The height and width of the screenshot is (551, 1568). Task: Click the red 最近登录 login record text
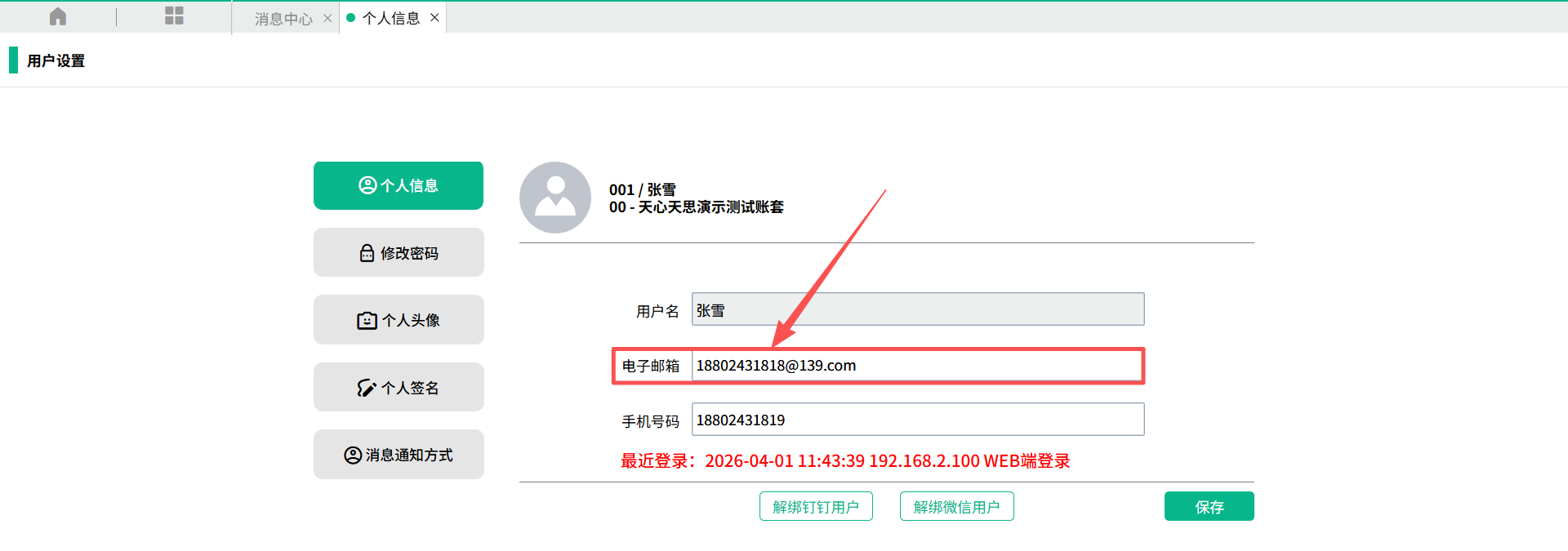[844, 461]
